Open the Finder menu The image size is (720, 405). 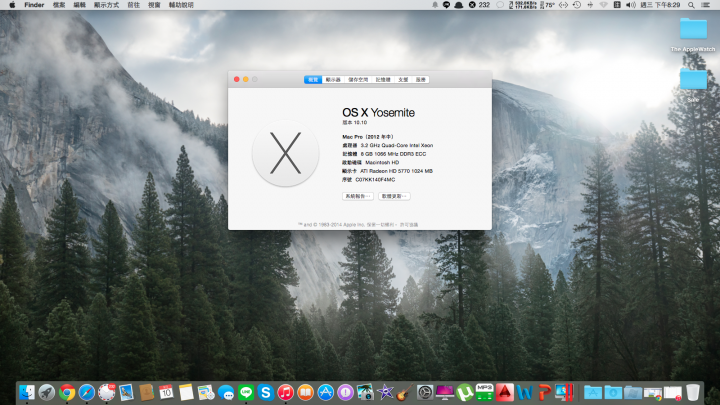point(34,5)
